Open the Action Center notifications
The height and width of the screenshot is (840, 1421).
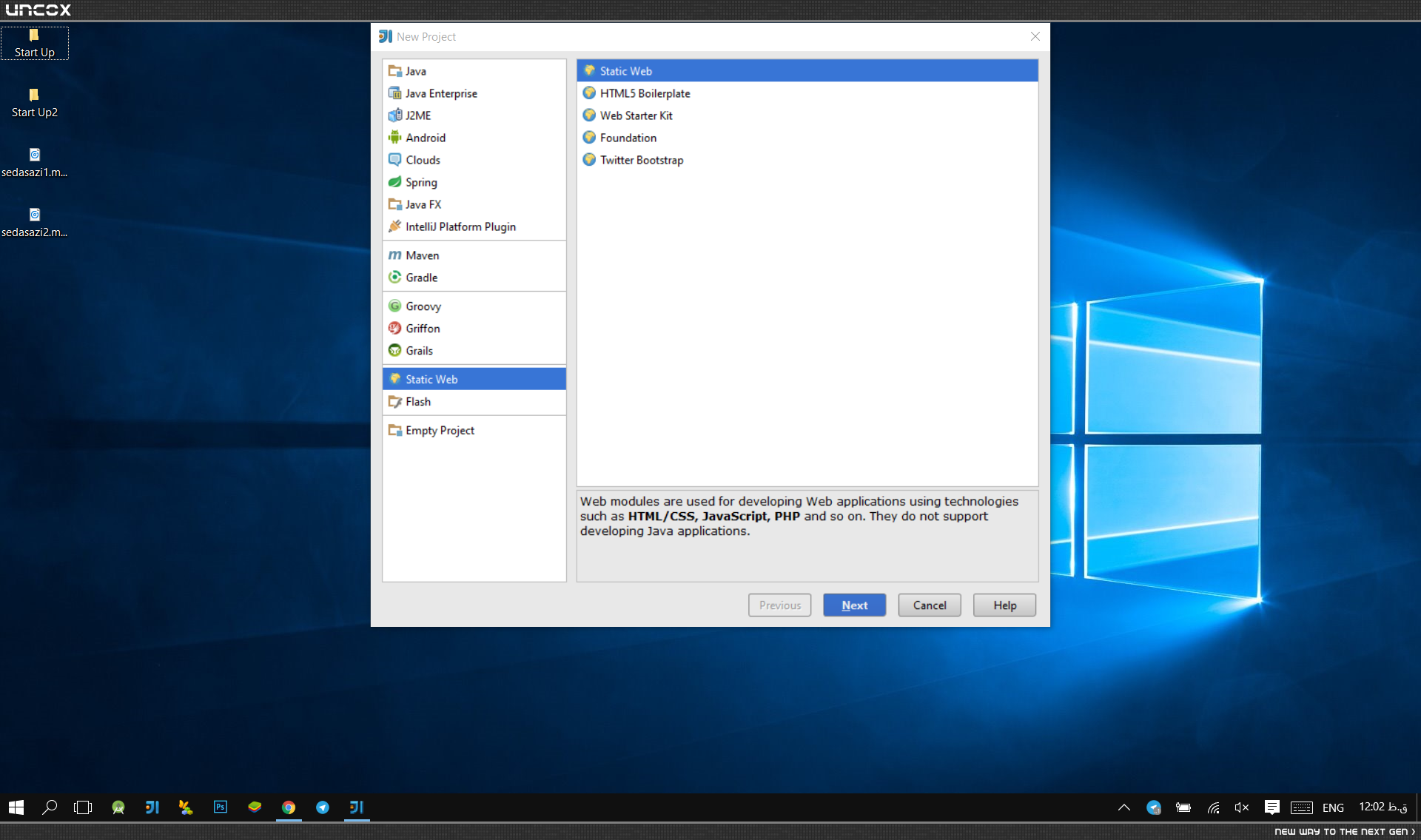pyautogui.click(x=1271, y=807)
